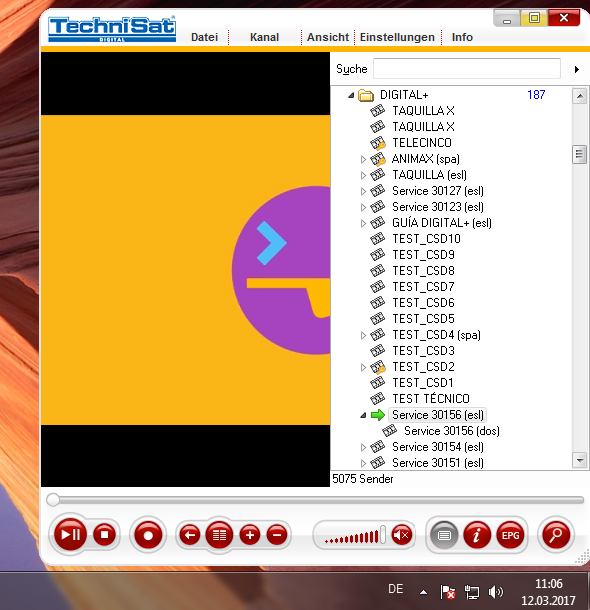
Task: Open the Action Center flag icon
Action: [447, 592]
